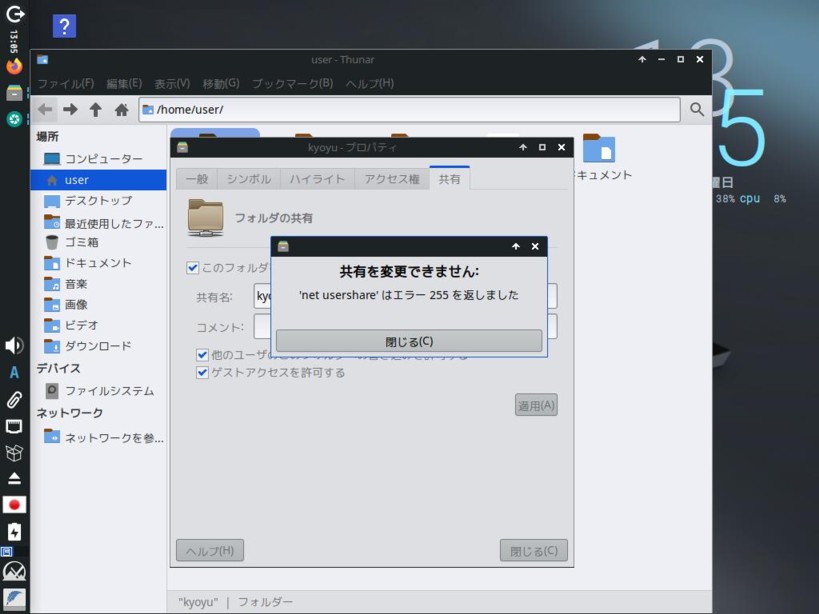
Task: Click the home folder toolbar icon
Action: pyautogui.click(x=122, y=110)
